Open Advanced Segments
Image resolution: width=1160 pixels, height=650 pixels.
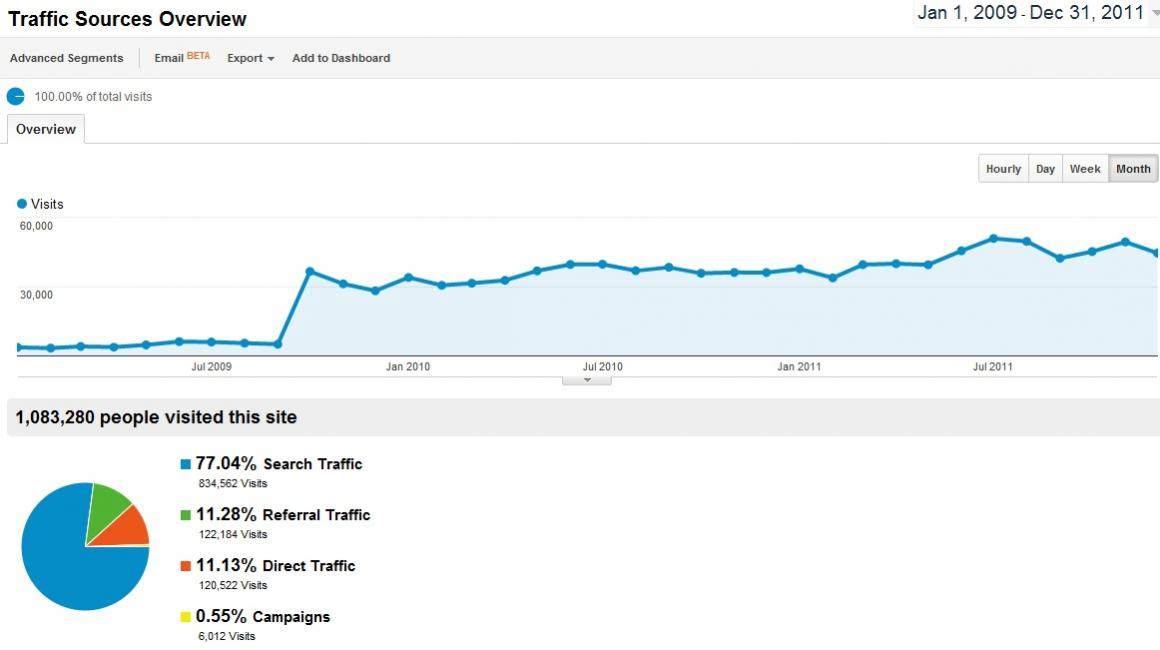tap(67, 58)
